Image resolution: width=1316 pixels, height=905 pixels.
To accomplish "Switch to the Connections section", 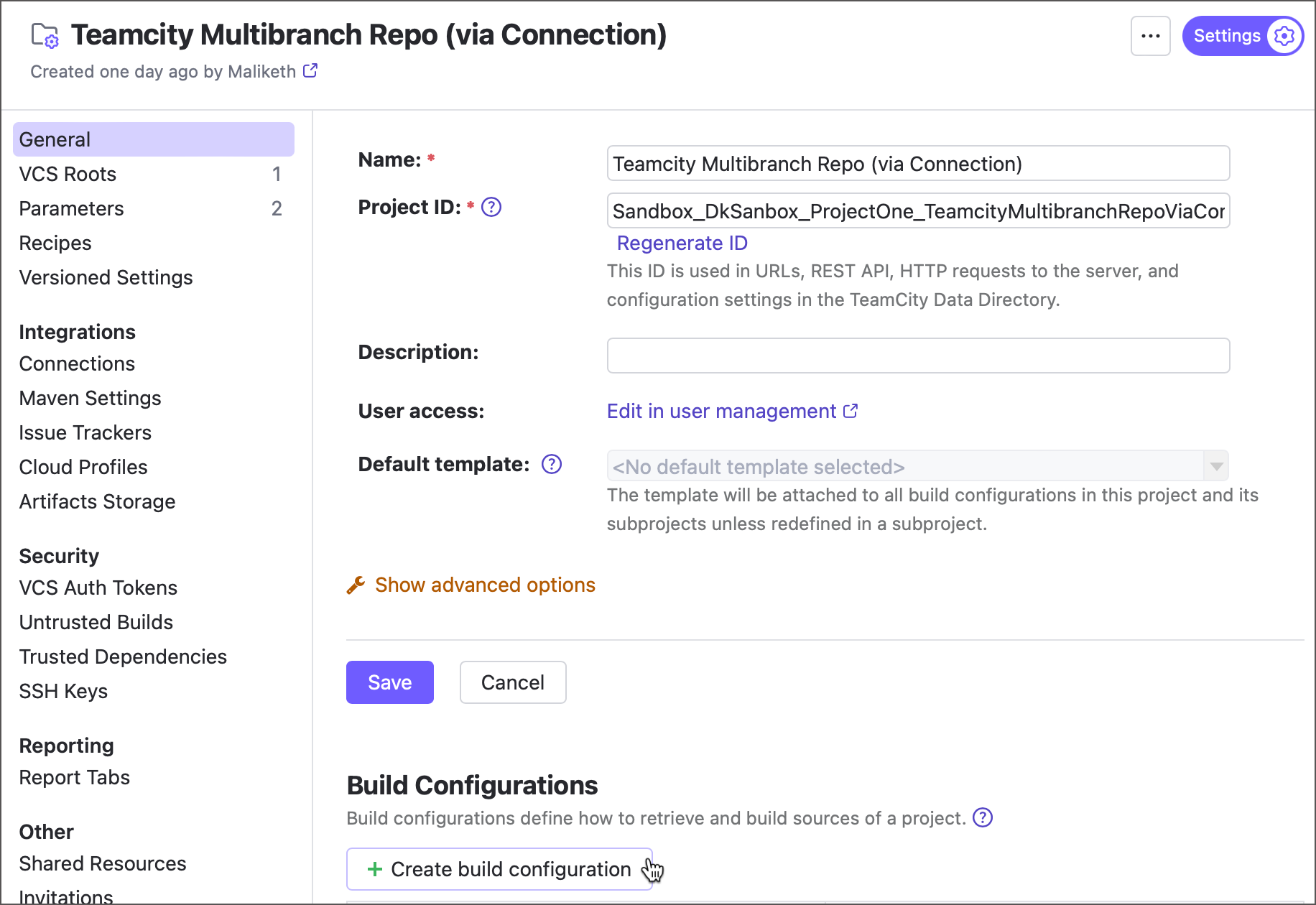I will (77, 363).
